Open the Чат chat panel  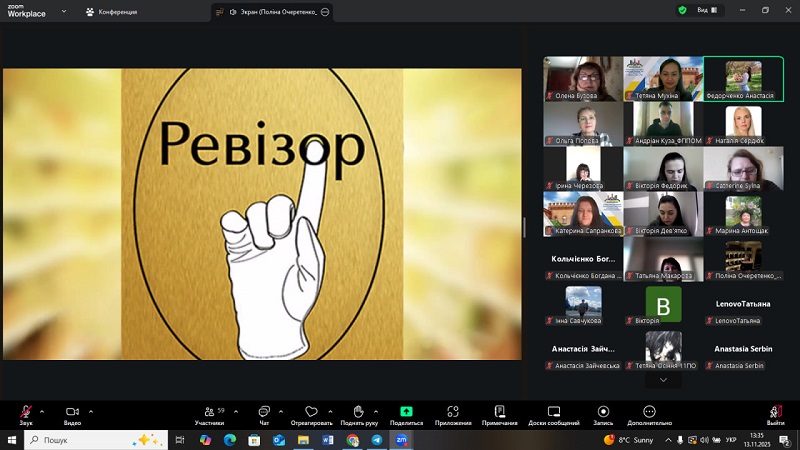click(x=264, y=412)
